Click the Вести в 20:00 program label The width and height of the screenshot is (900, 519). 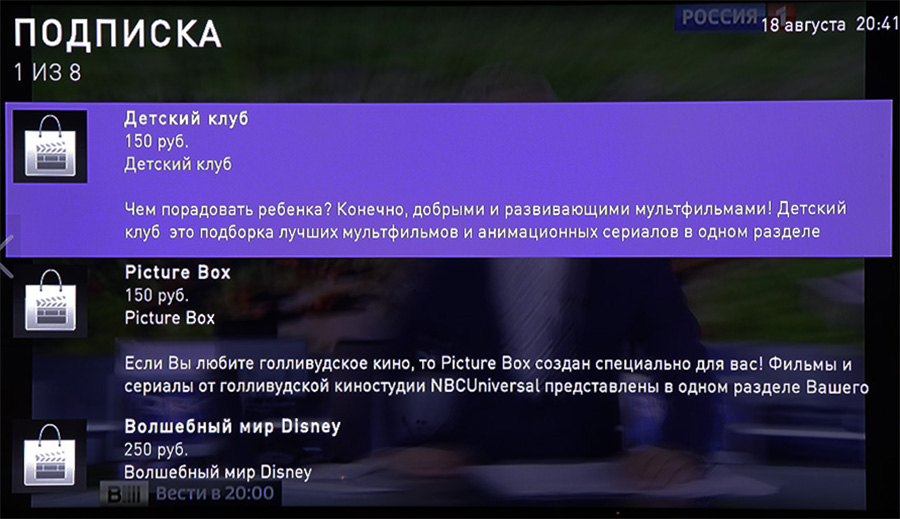213,494
